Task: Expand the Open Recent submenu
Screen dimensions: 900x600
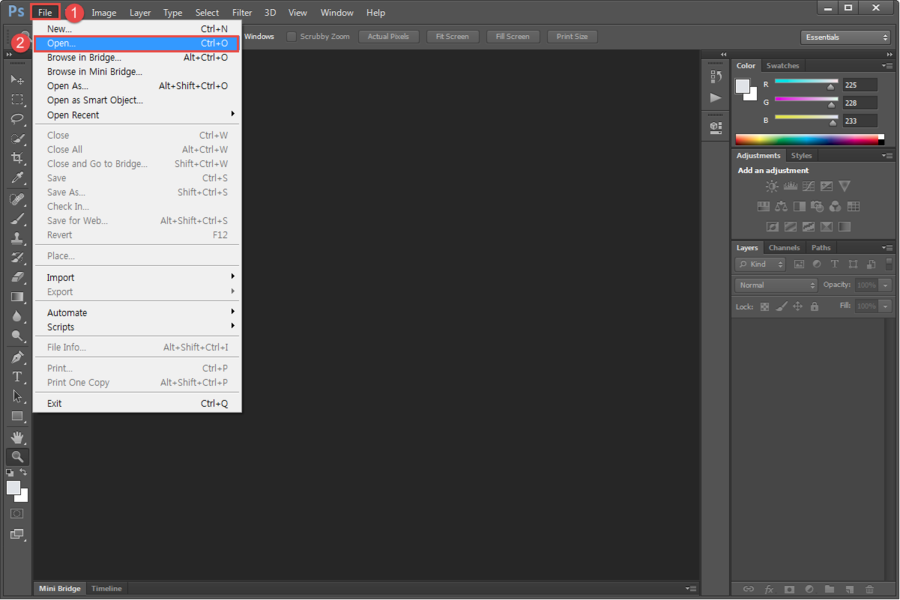Action: [x=137, y=115]
